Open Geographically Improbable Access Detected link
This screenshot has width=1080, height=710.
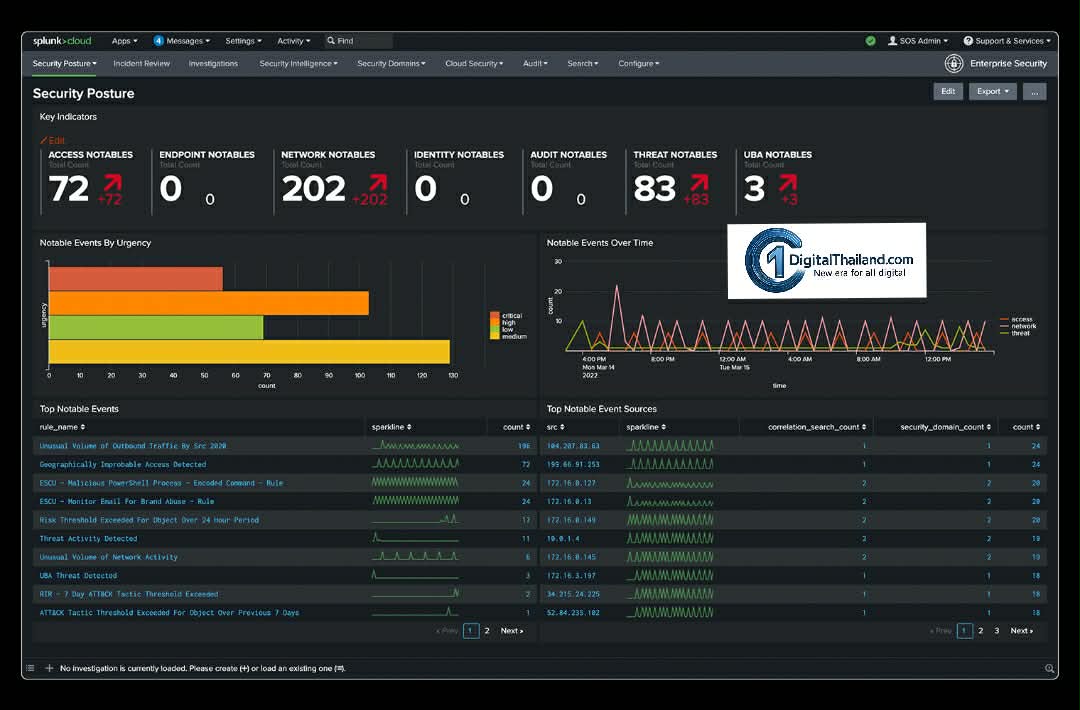tap(123, 464)
